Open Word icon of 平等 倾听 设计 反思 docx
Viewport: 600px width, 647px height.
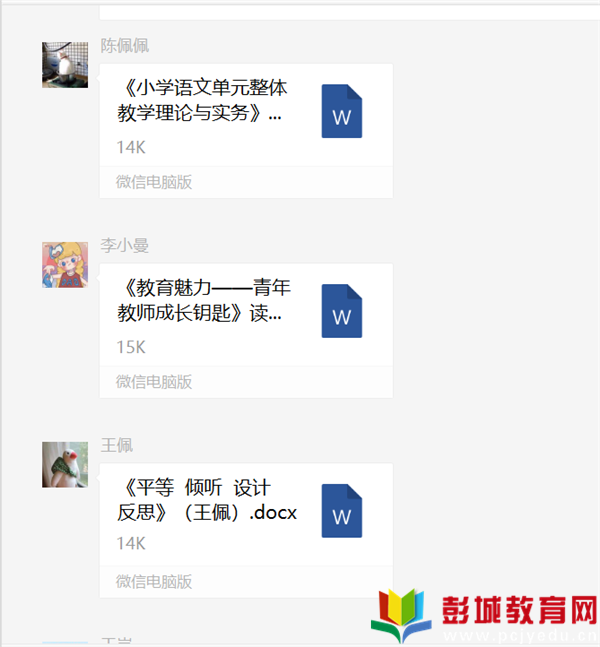click(342, 510)
